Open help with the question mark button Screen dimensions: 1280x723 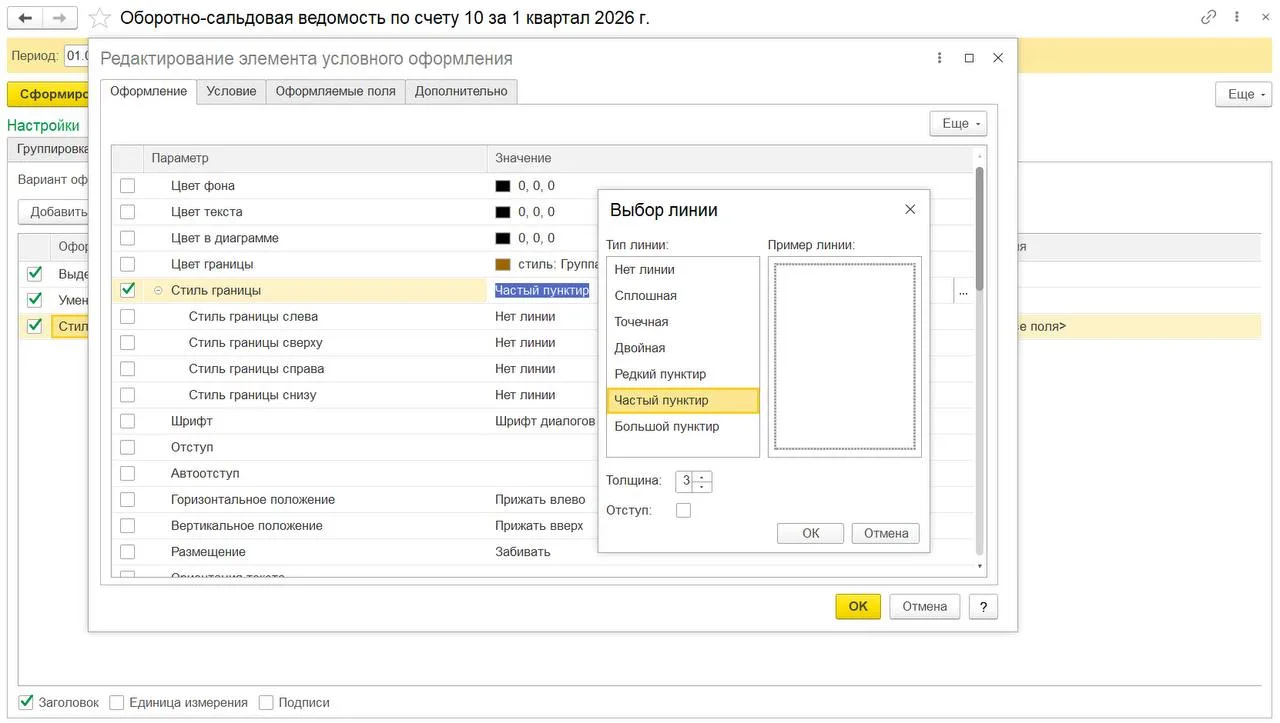click(983, 606)
